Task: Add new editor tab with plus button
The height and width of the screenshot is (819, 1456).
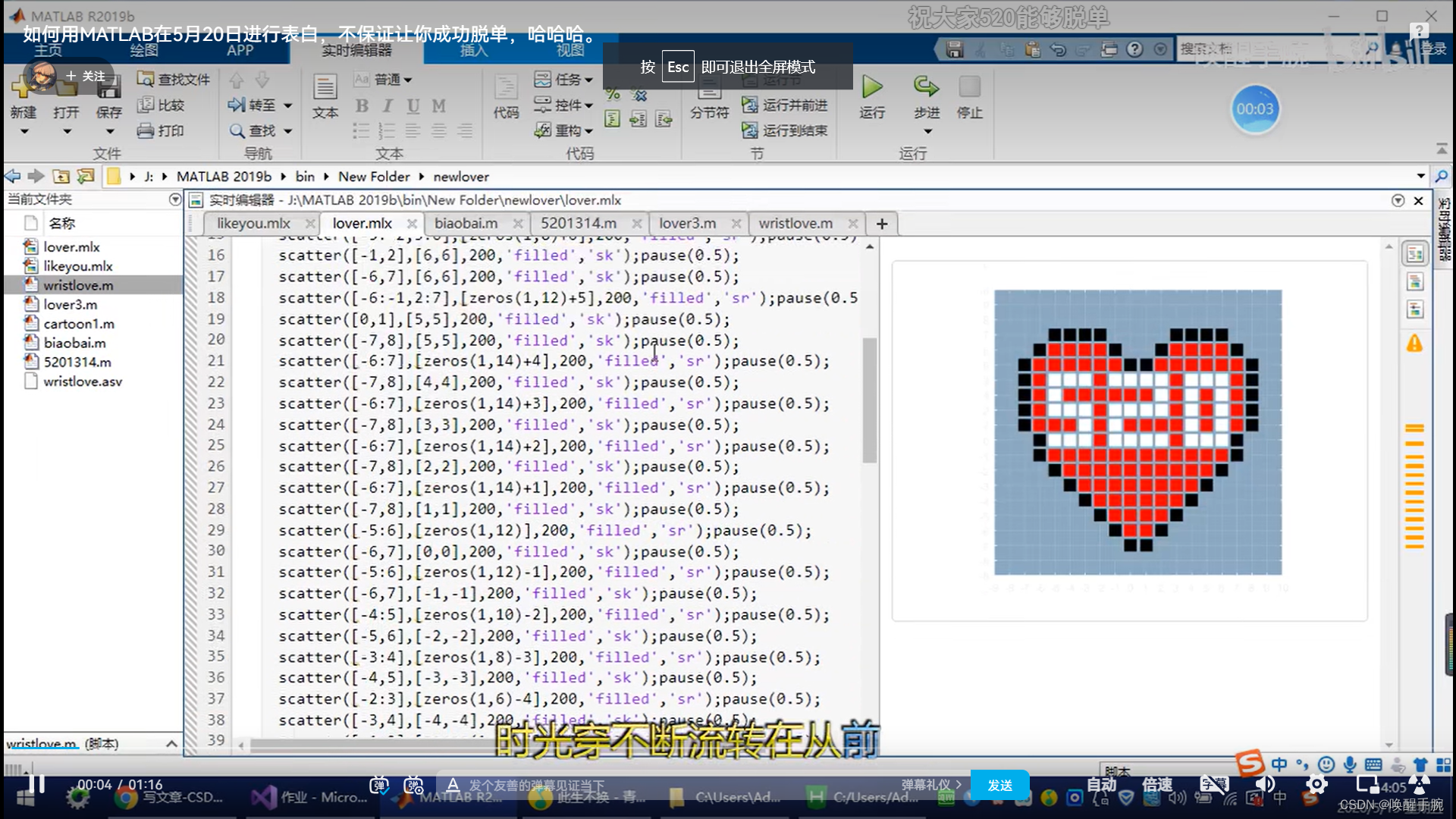Action: (x=881, y=224)
